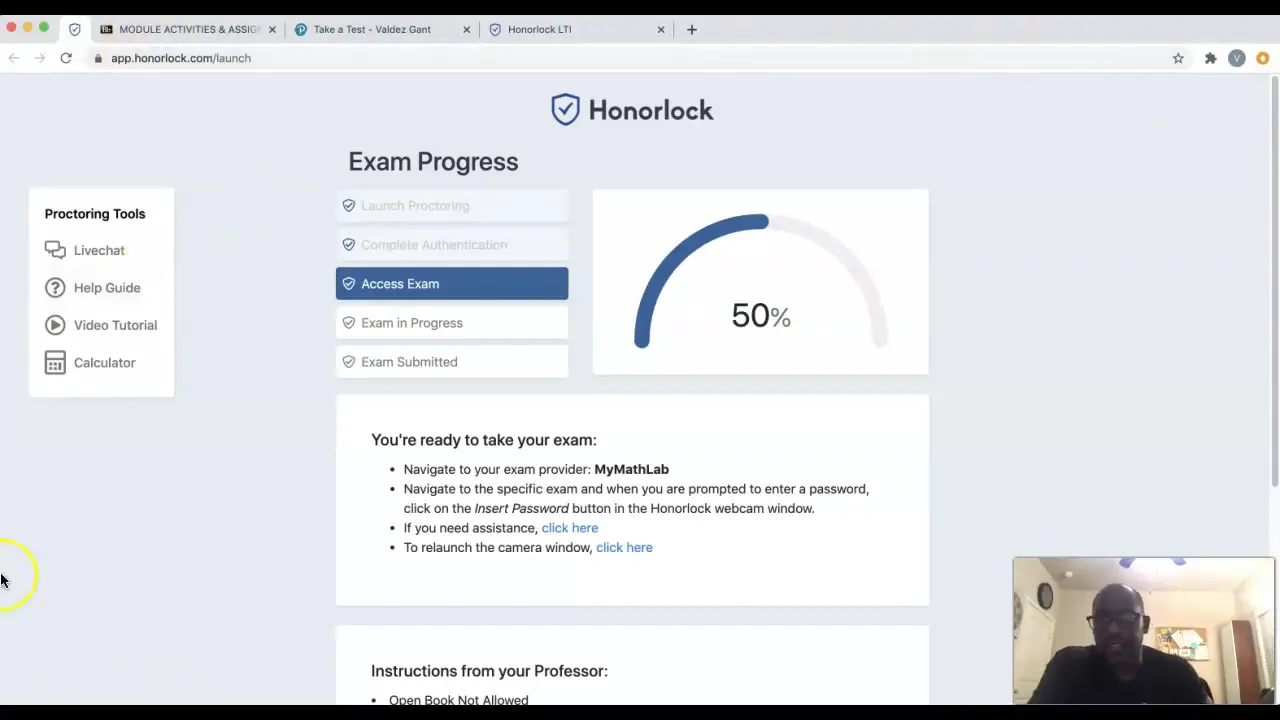Viewport: 1280px width, 720px height.
Task: Open the Calculator link
Action: [x=104, y=363]
